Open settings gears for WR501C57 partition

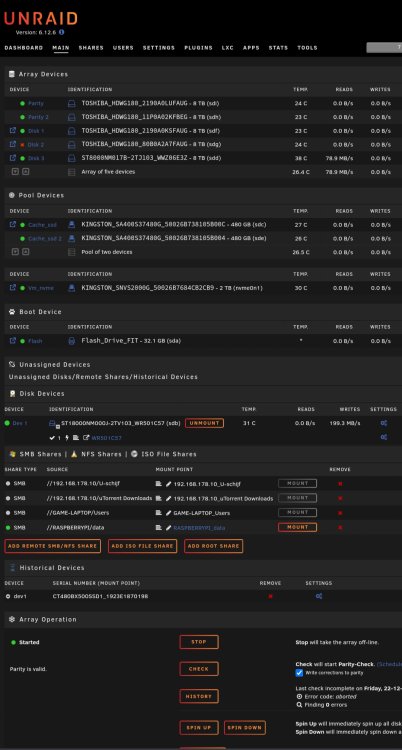click(384, 437)
